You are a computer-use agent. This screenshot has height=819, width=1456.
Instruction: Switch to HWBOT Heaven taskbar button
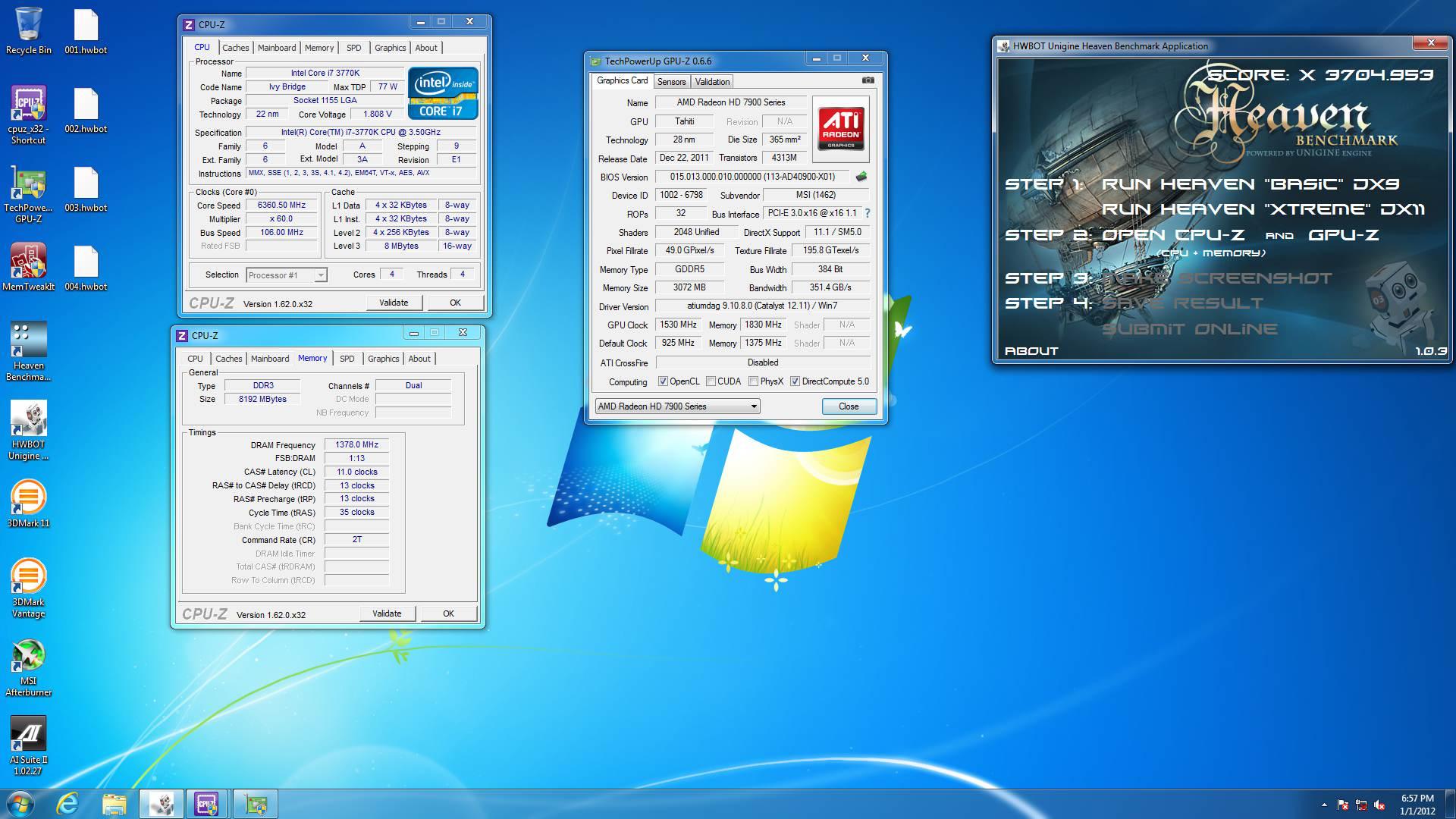[x=161, y=804]
